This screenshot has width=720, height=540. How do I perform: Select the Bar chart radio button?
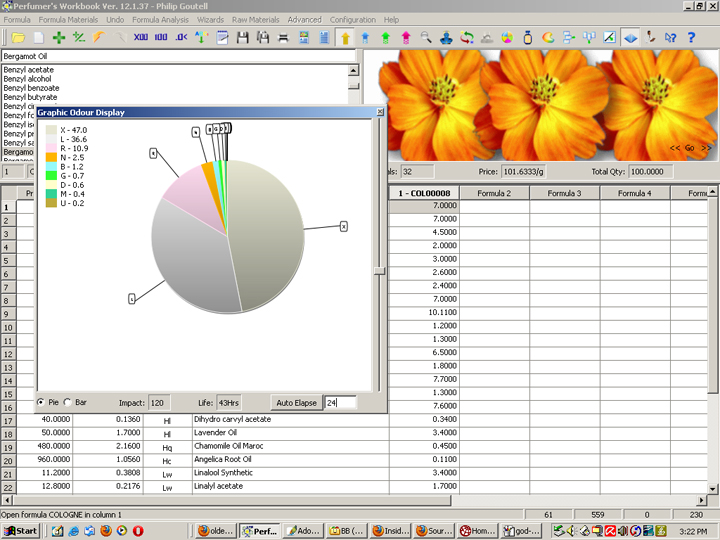pyautogui.click(x=68, y=402)
